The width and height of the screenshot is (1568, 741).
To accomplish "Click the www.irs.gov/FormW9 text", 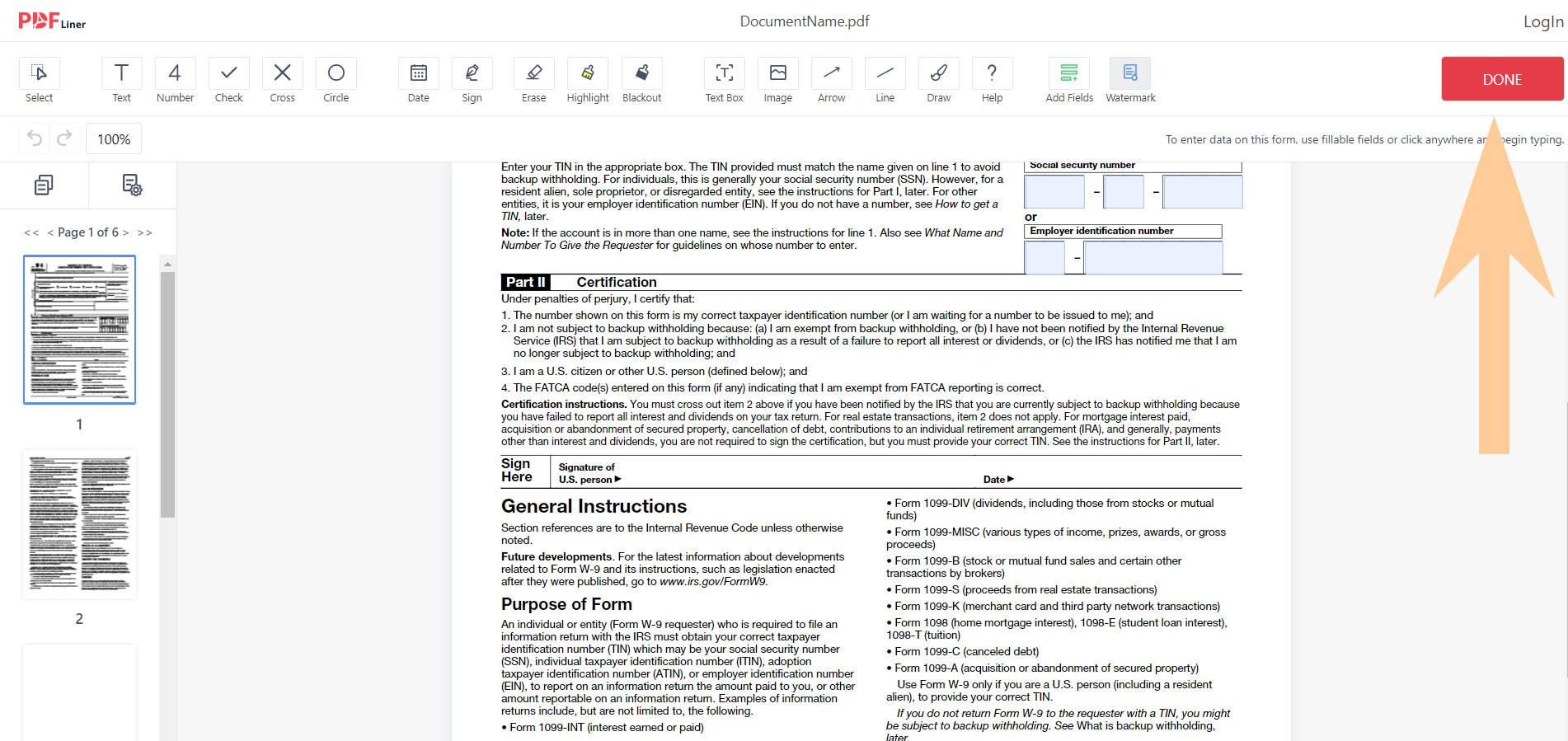I will (x=712, y=581).
